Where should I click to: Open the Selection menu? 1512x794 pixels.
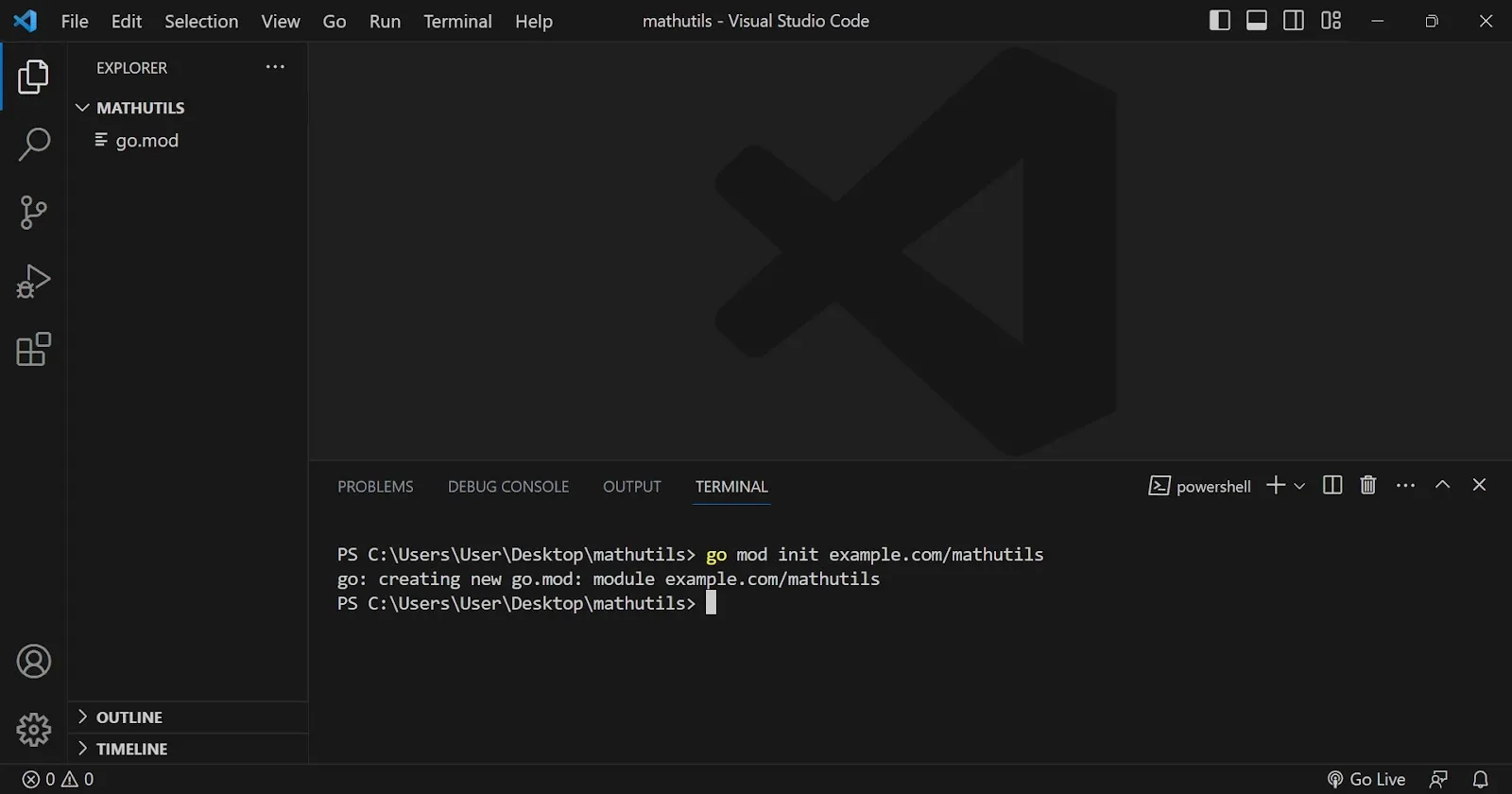click(x=201, y=21)
